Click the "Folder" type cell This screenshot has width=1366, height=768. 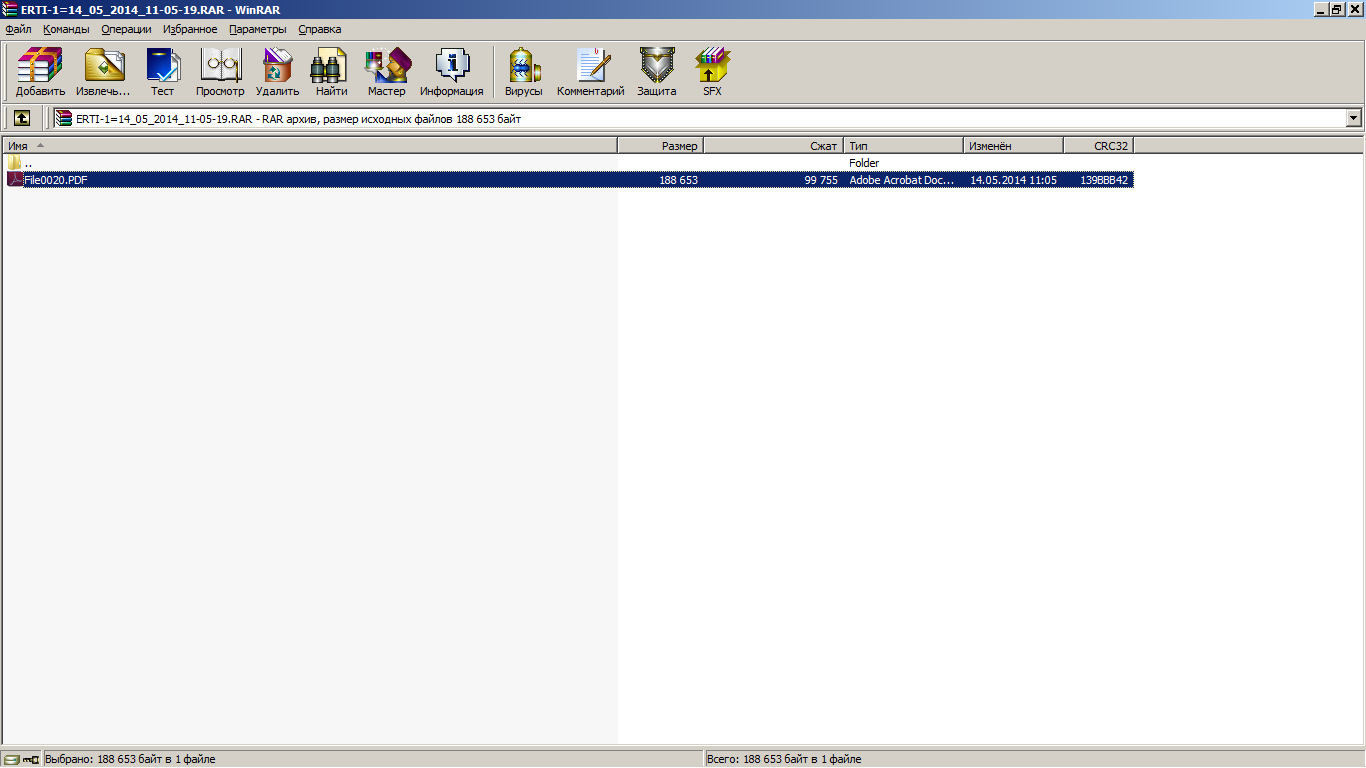tap(864, 163)
